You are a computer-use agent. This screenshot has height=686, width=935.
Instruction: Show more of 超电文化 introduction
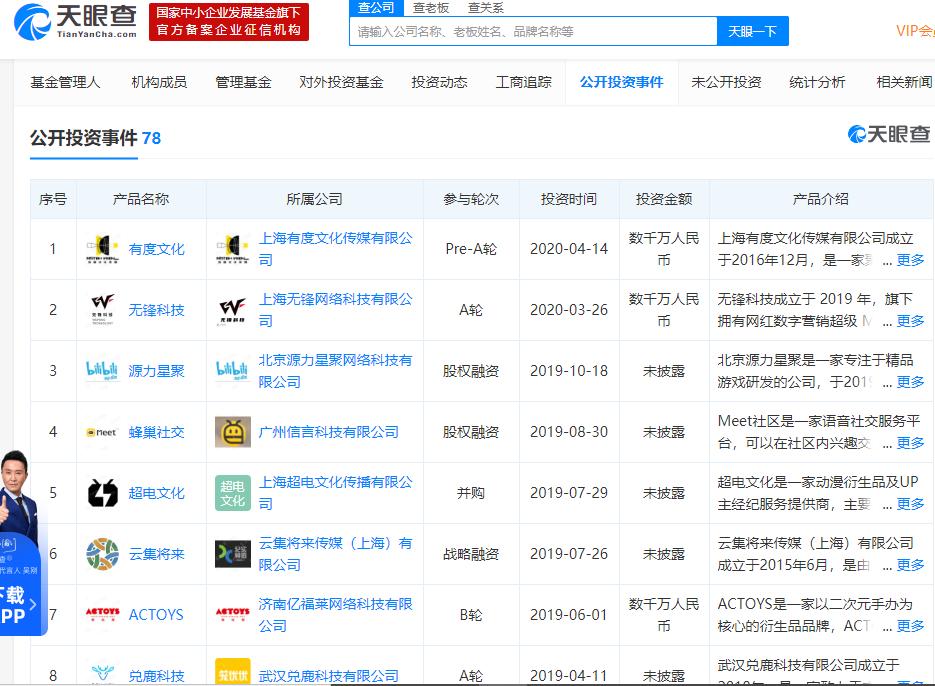pyautogui.click(x=910, y=504)
